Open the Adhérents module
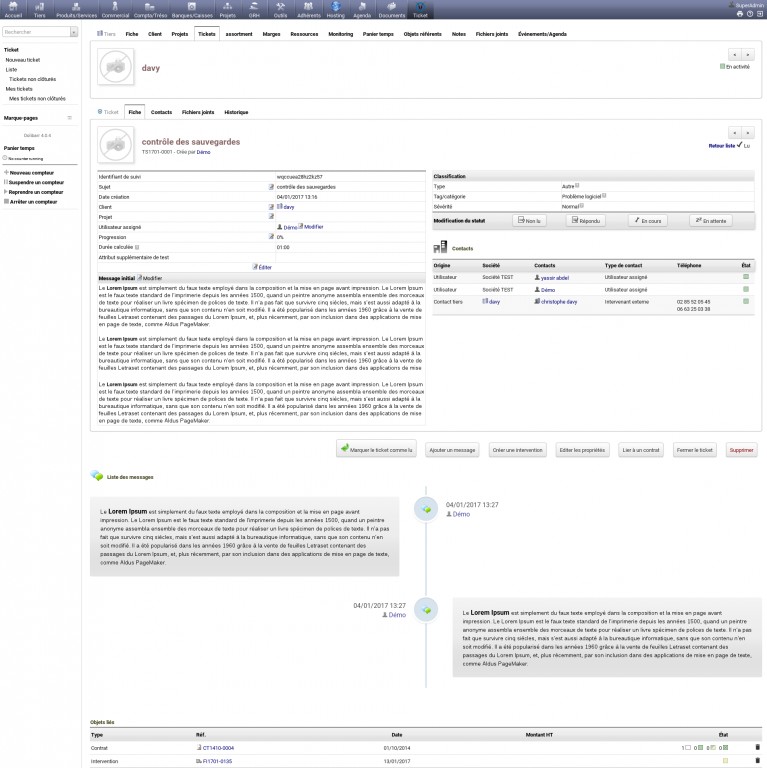Viewport: 767px width, 768px height. point(309,9)
